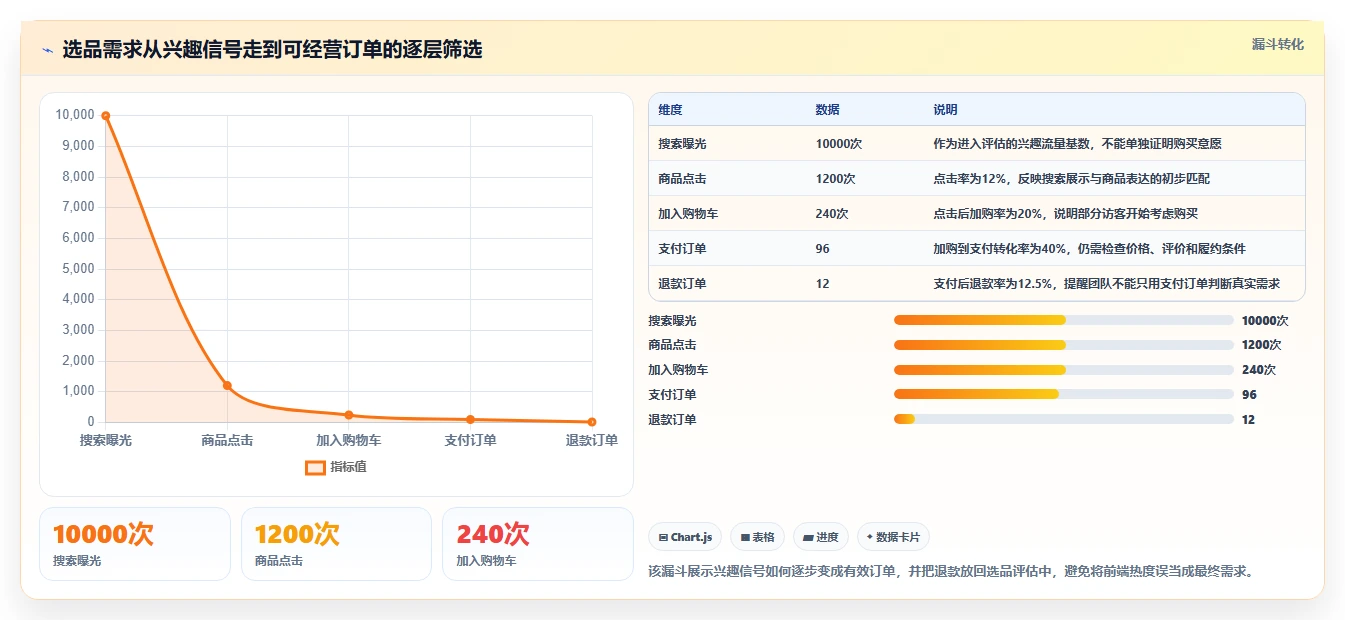Click the 加入购物车 progress bar
1345x620 pixels.
tap(1063, 369)
